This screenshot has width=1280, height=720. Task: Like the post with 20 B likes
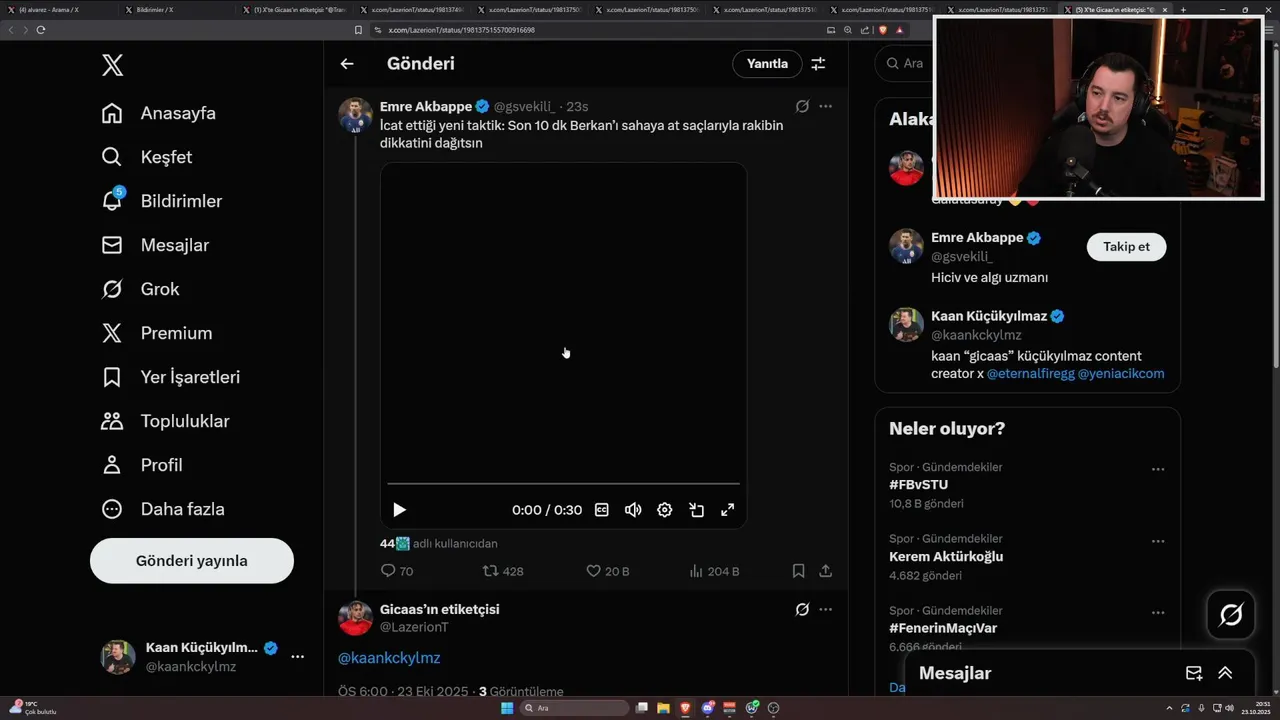coord(608,571)
